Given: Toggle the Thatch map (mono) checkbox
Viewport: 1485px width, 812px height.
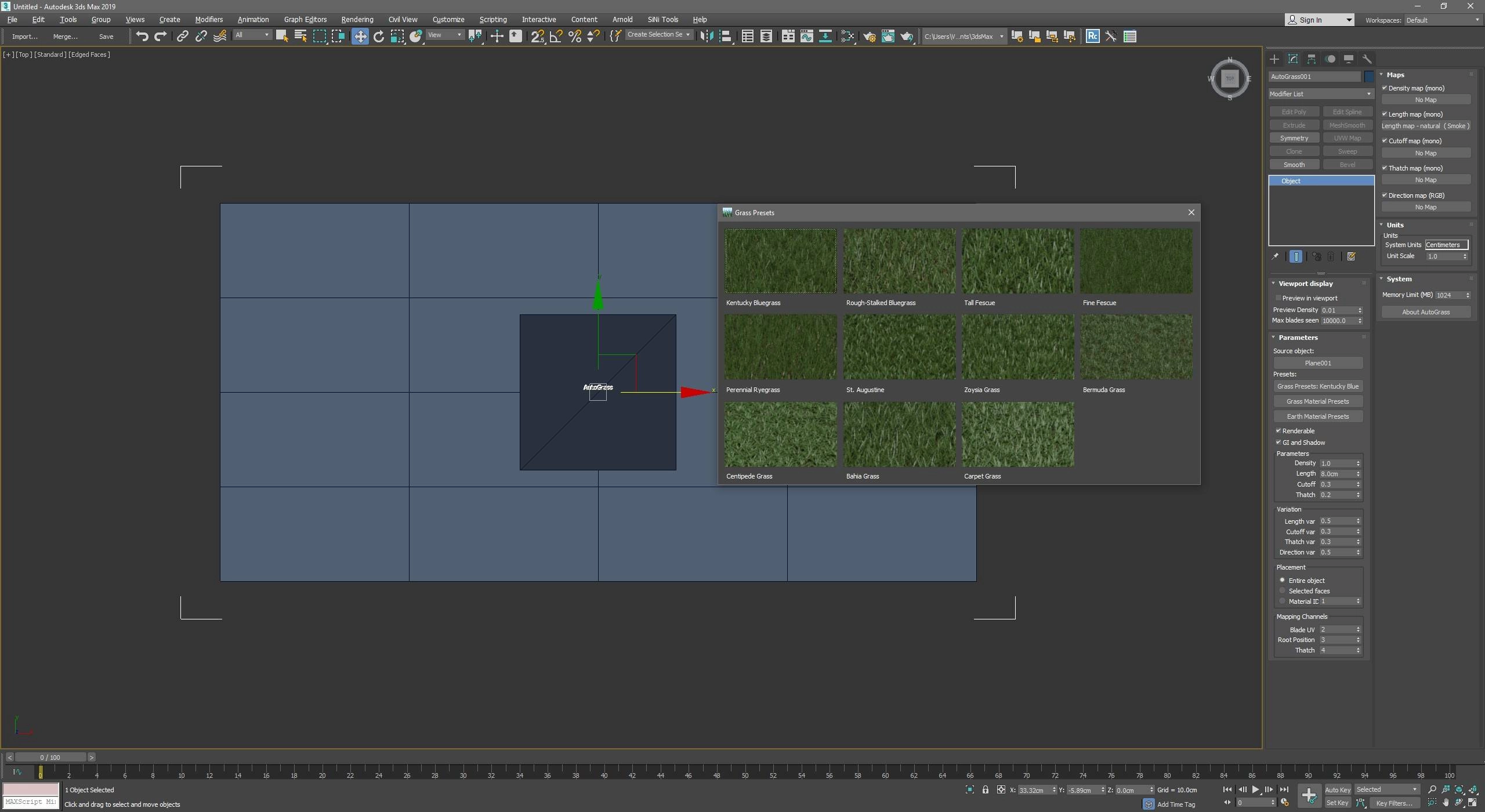Looking at the screenshot, I should (x=1385, y=168).
